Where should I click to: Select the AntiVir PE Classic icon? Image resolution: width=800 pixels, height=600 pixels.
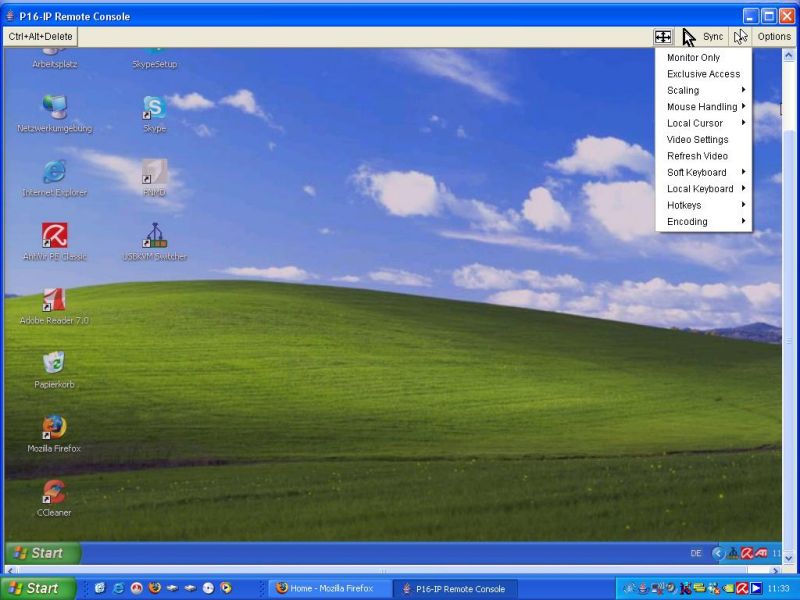click(x=55, y=241)
